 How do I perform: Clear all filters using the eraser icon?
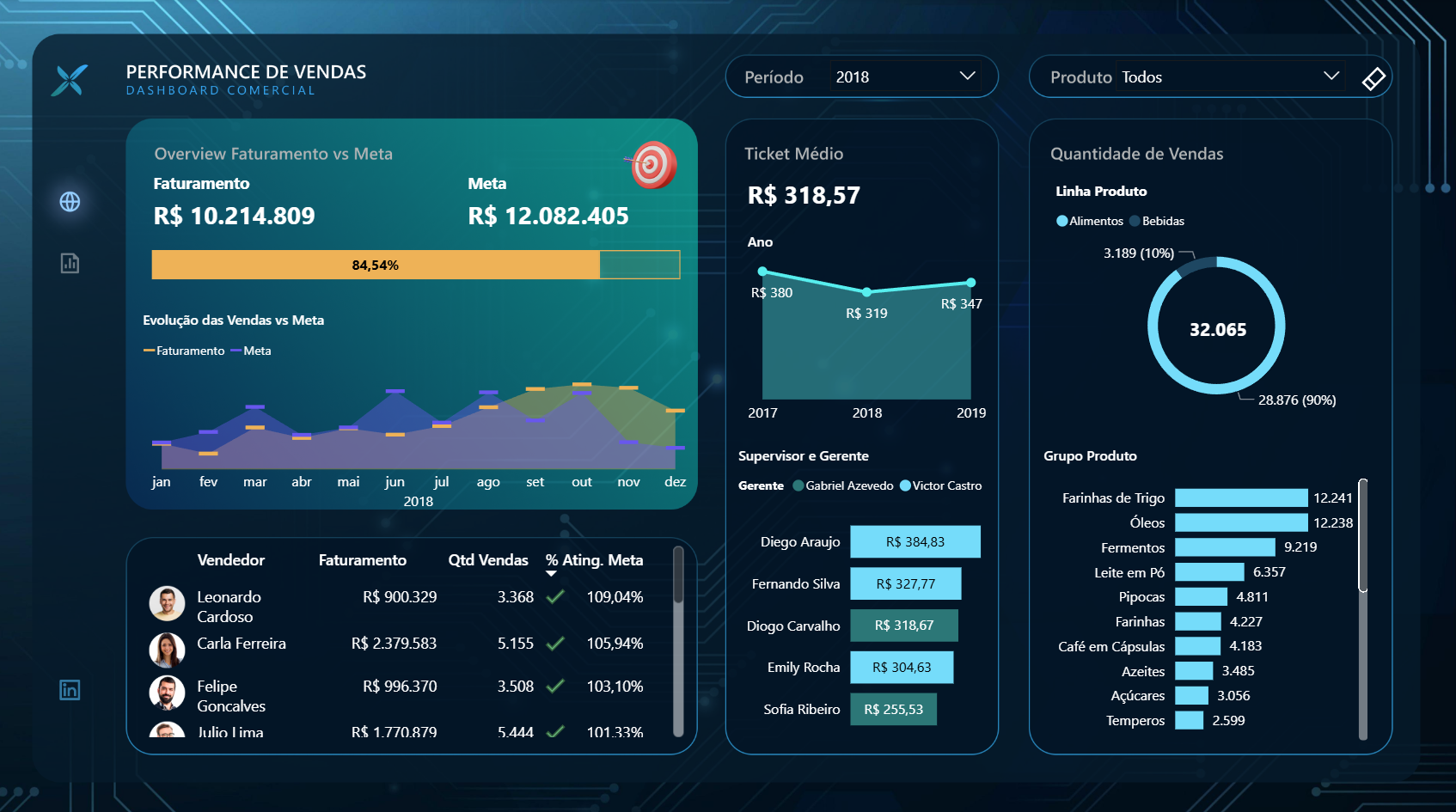[x=1373, y=76]
